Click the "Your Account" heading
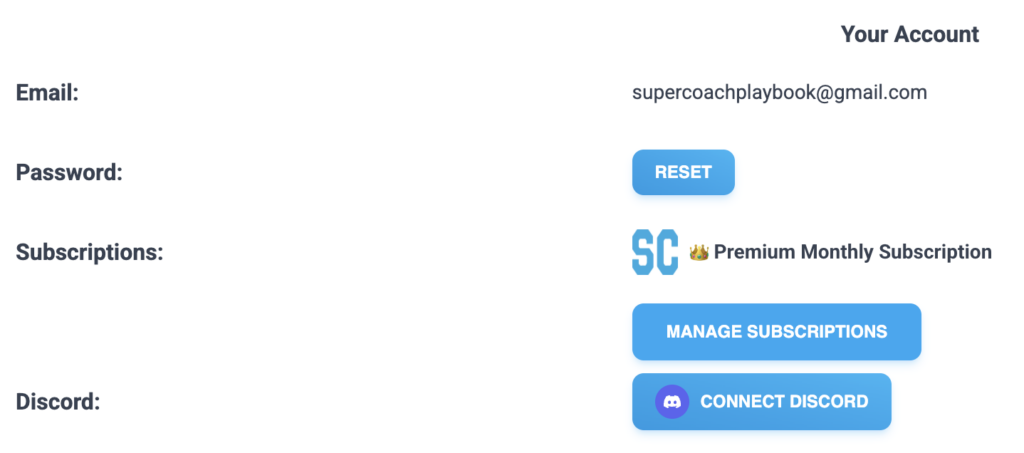This screenshot has width=1024, height=453. point(909,35)
